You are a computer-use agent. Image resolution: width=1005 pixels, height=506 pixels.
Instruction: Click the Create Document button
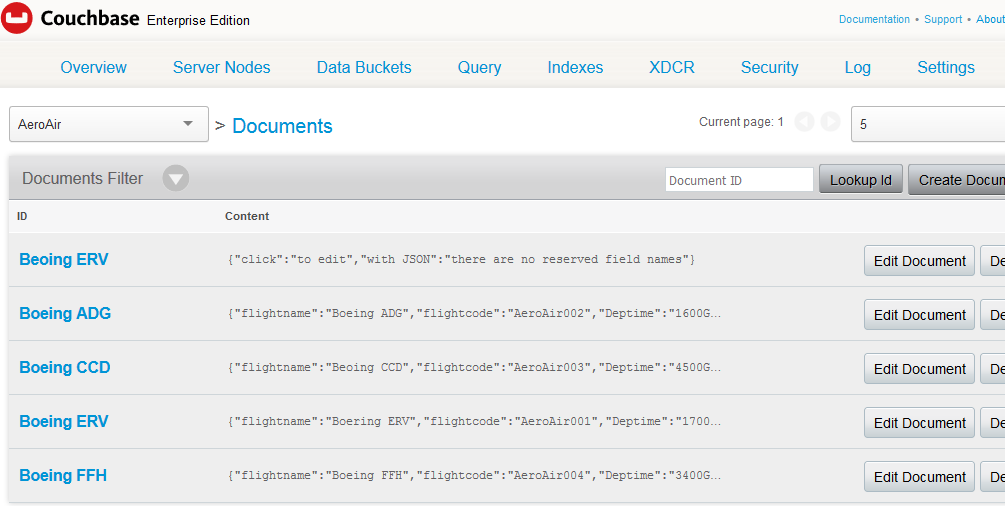[x=956, y=180]
